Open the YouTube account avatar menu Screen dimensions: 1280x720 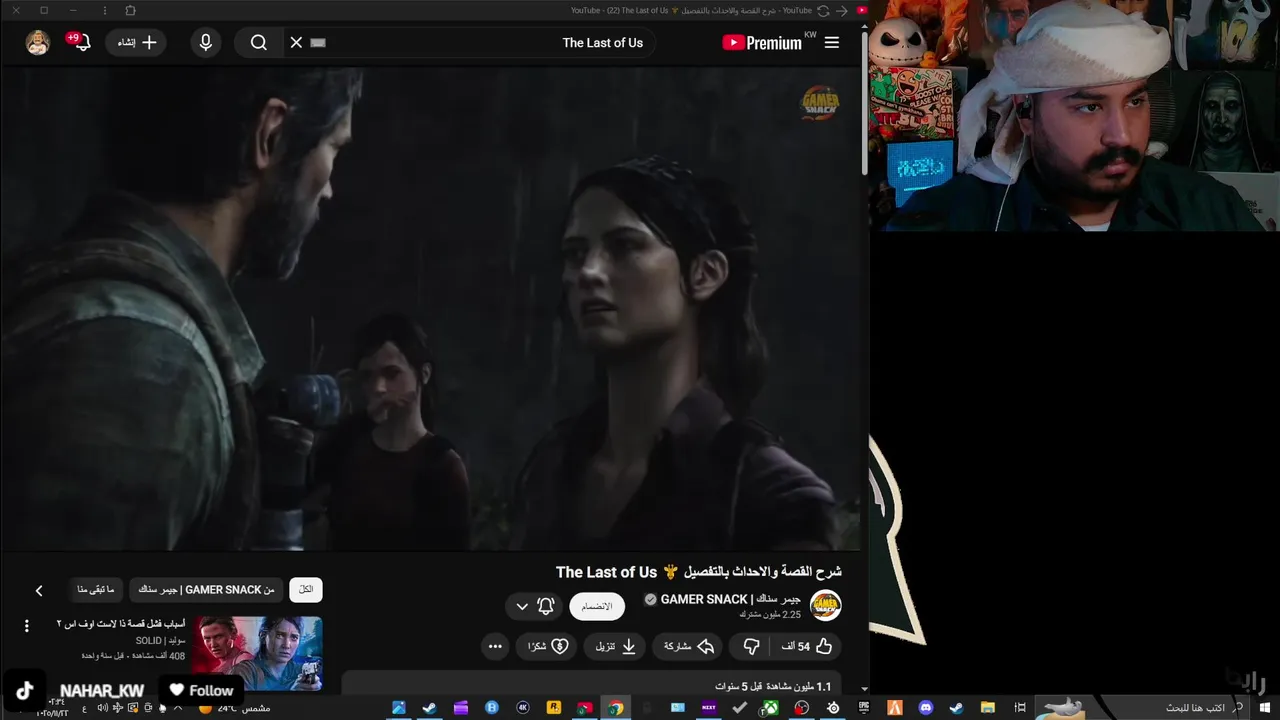[38, 42]
